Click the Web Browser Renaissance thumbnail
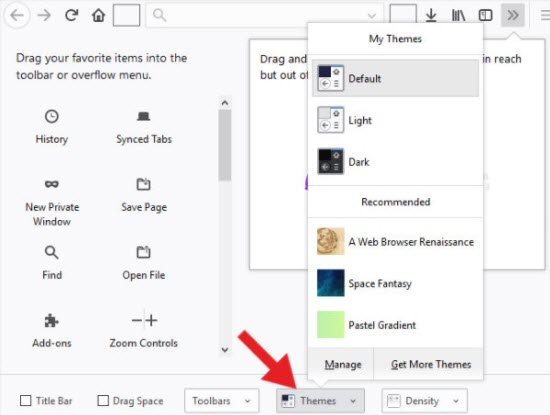 pos(330,241)
